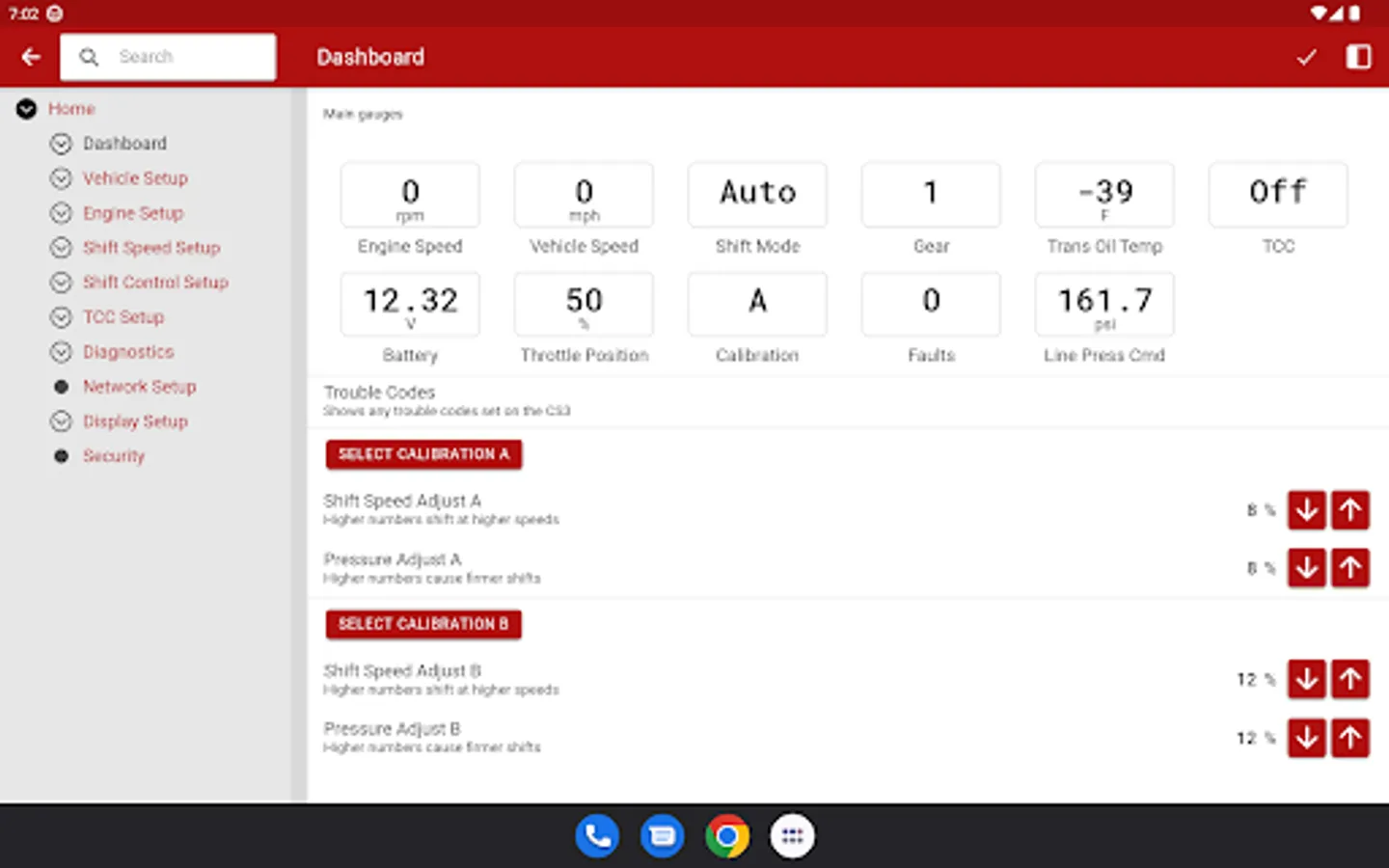Toggle the side panel layout icon
The width and height of the screenshot is (1389, 868).
pos(1358,57)
